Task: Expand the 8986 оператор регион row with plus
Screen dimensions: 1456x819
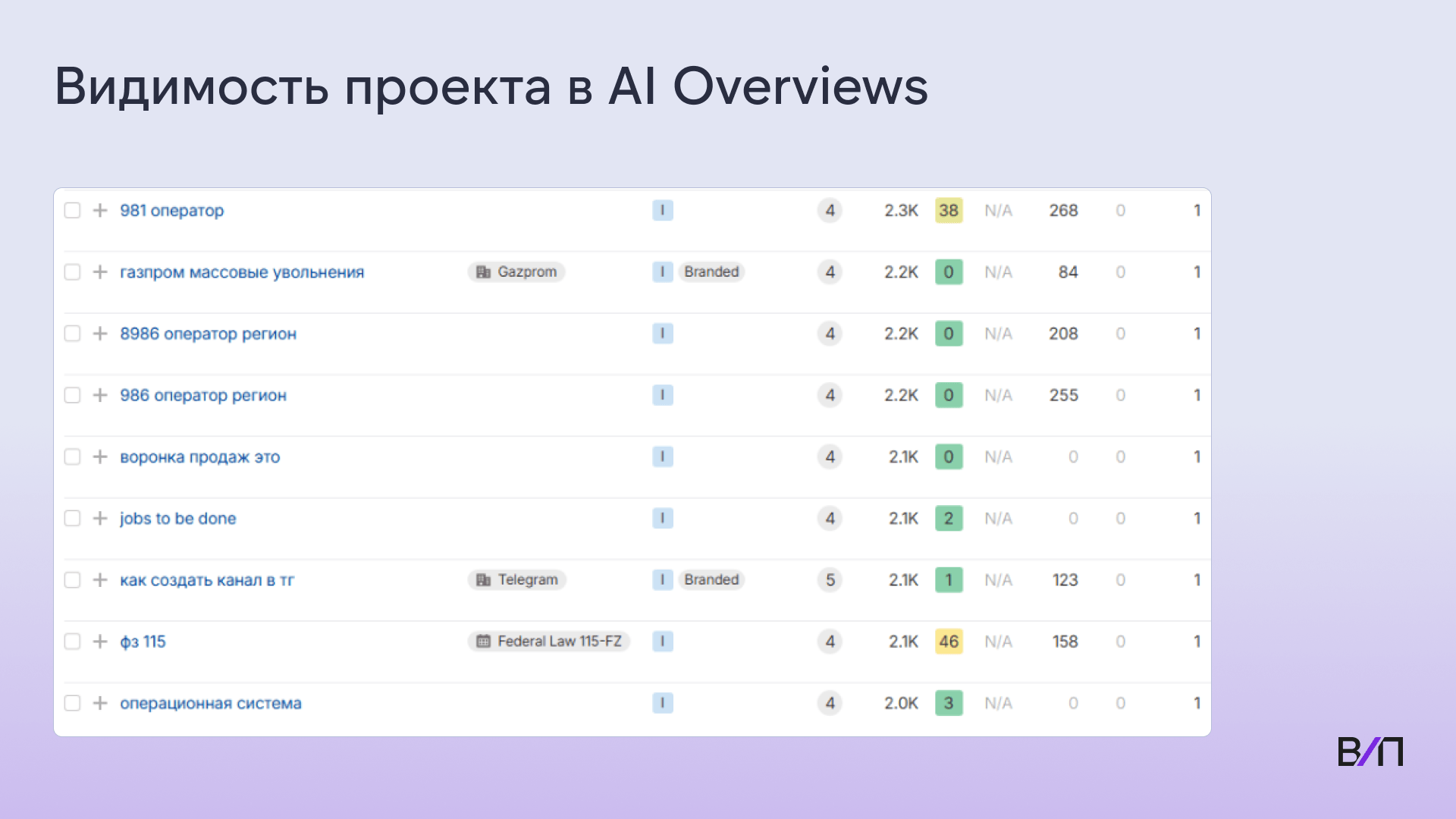Action: [x=100, y=334]
